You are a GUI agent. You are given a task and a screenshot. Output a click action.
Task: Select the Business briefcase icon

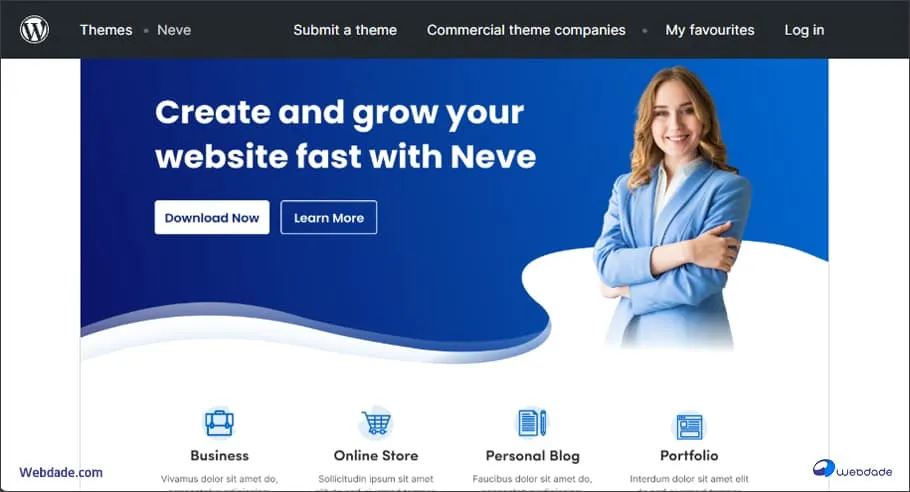pyautogui.click(x=219, y=422)
